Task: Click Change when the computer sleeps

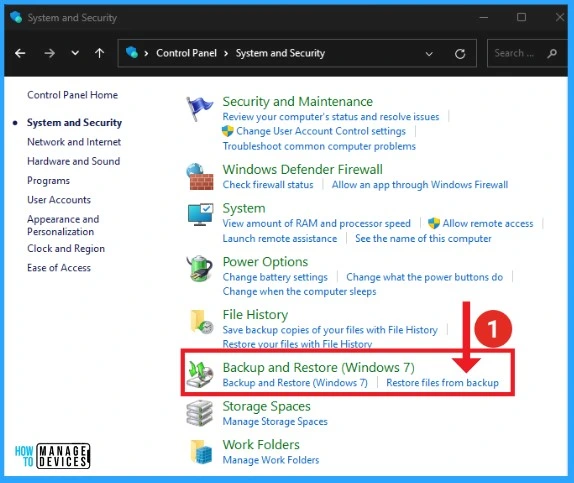Action: (299, 291)
